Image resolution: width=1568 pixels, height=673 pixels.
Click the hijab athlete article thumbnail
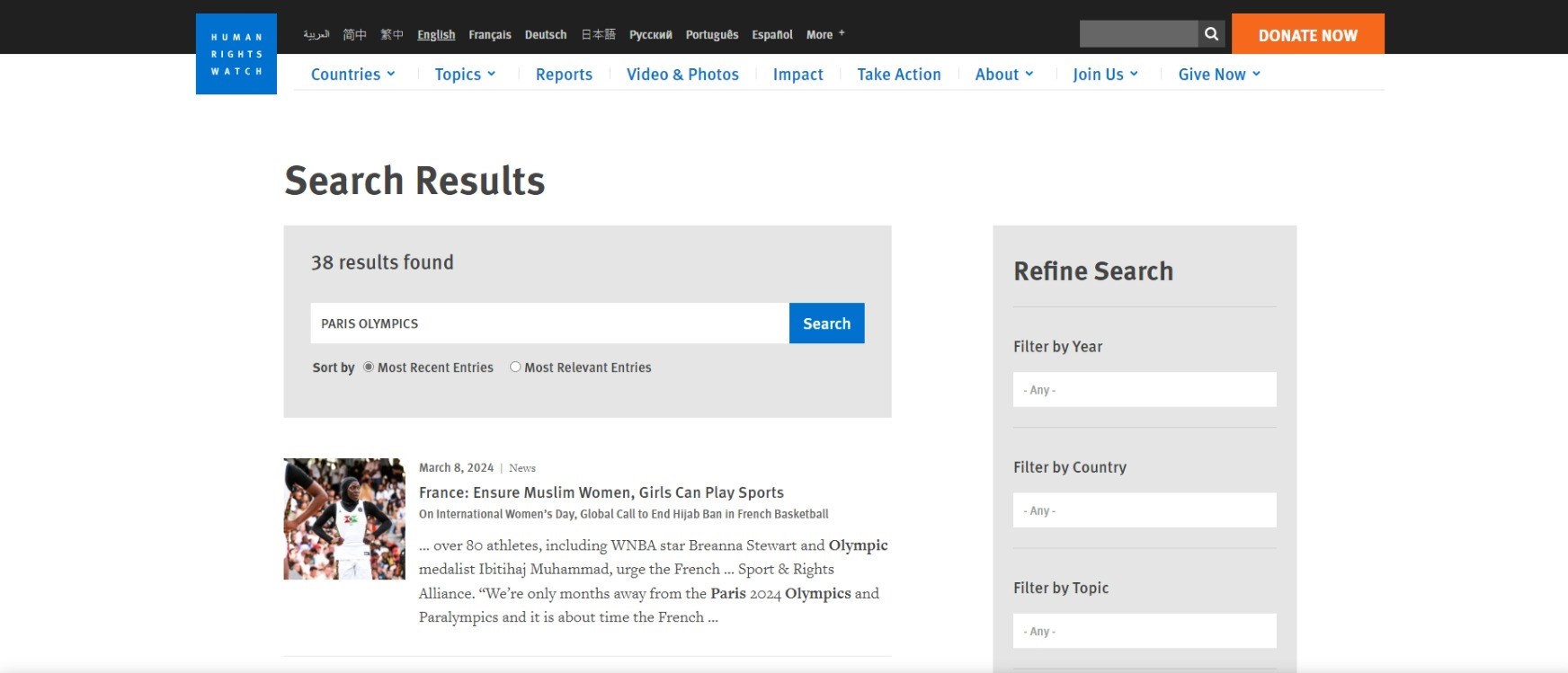pyautogui.click(x=344, y=518)
